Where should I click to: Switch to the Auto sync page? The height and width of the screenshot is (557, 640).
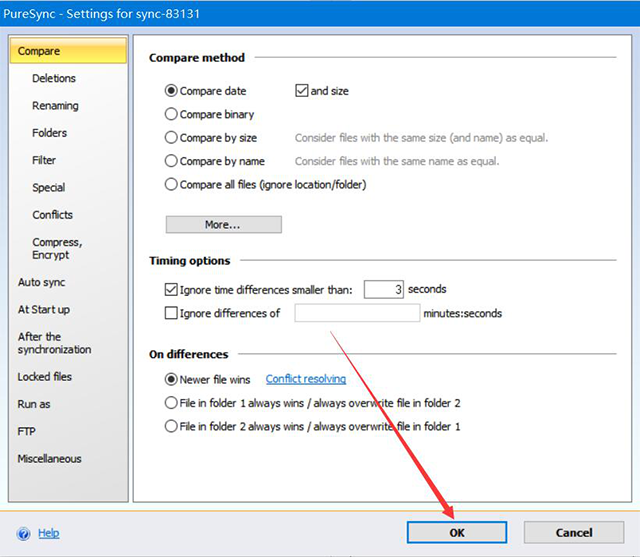[x=41, y=282]
